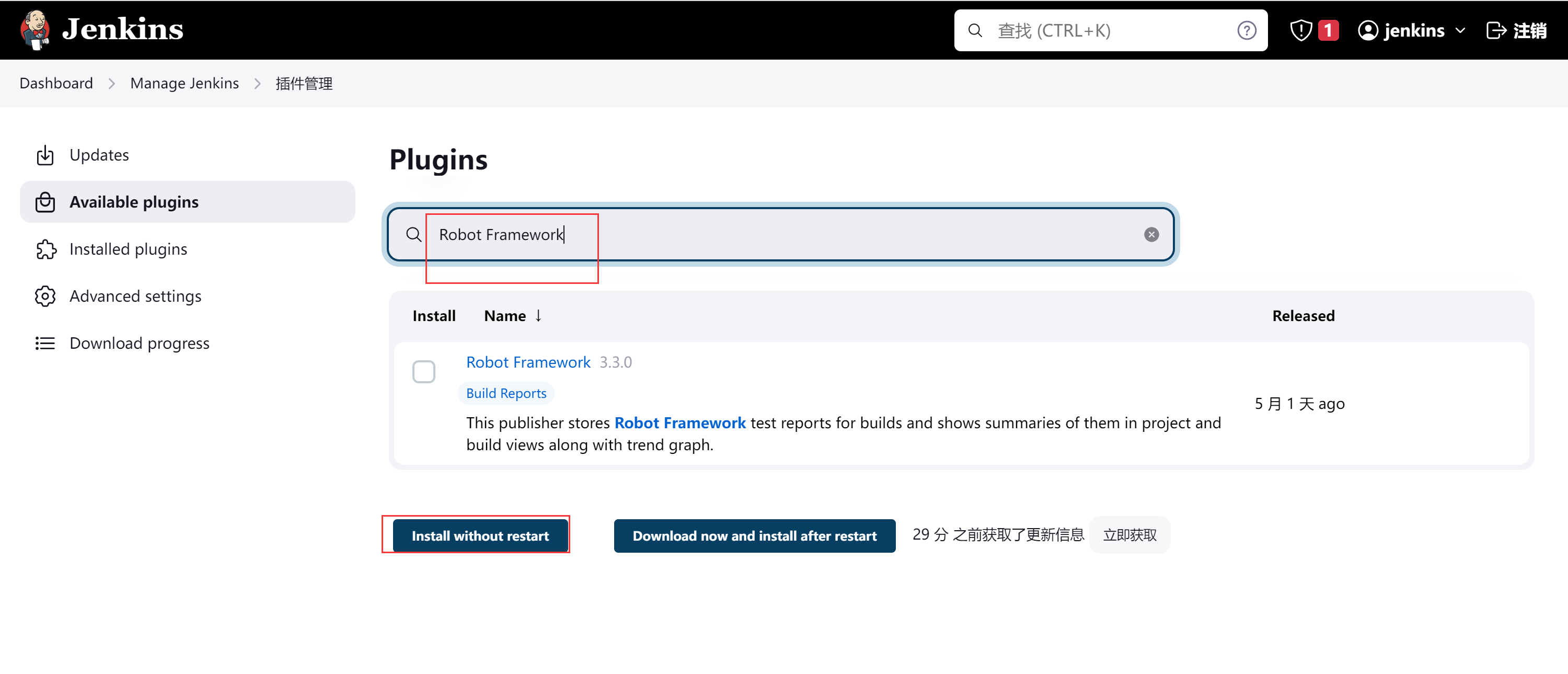This screenshot has width=1568, height=674.
Task: Click Download now and install after restart
Action: (x=754, y=536)
